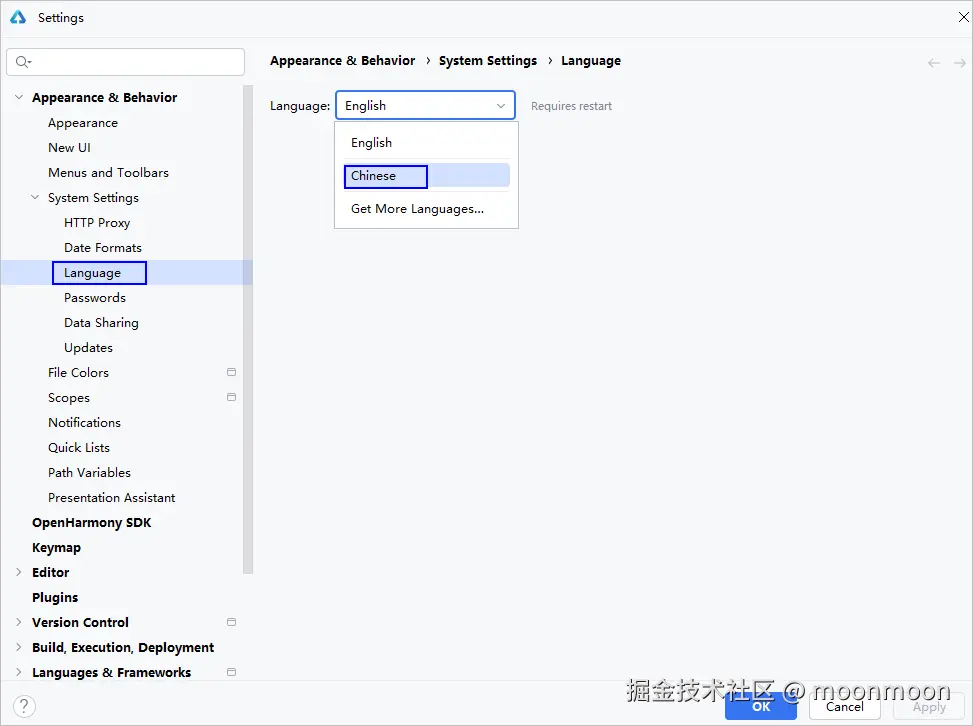Open the Language combo box

(425, 105)
